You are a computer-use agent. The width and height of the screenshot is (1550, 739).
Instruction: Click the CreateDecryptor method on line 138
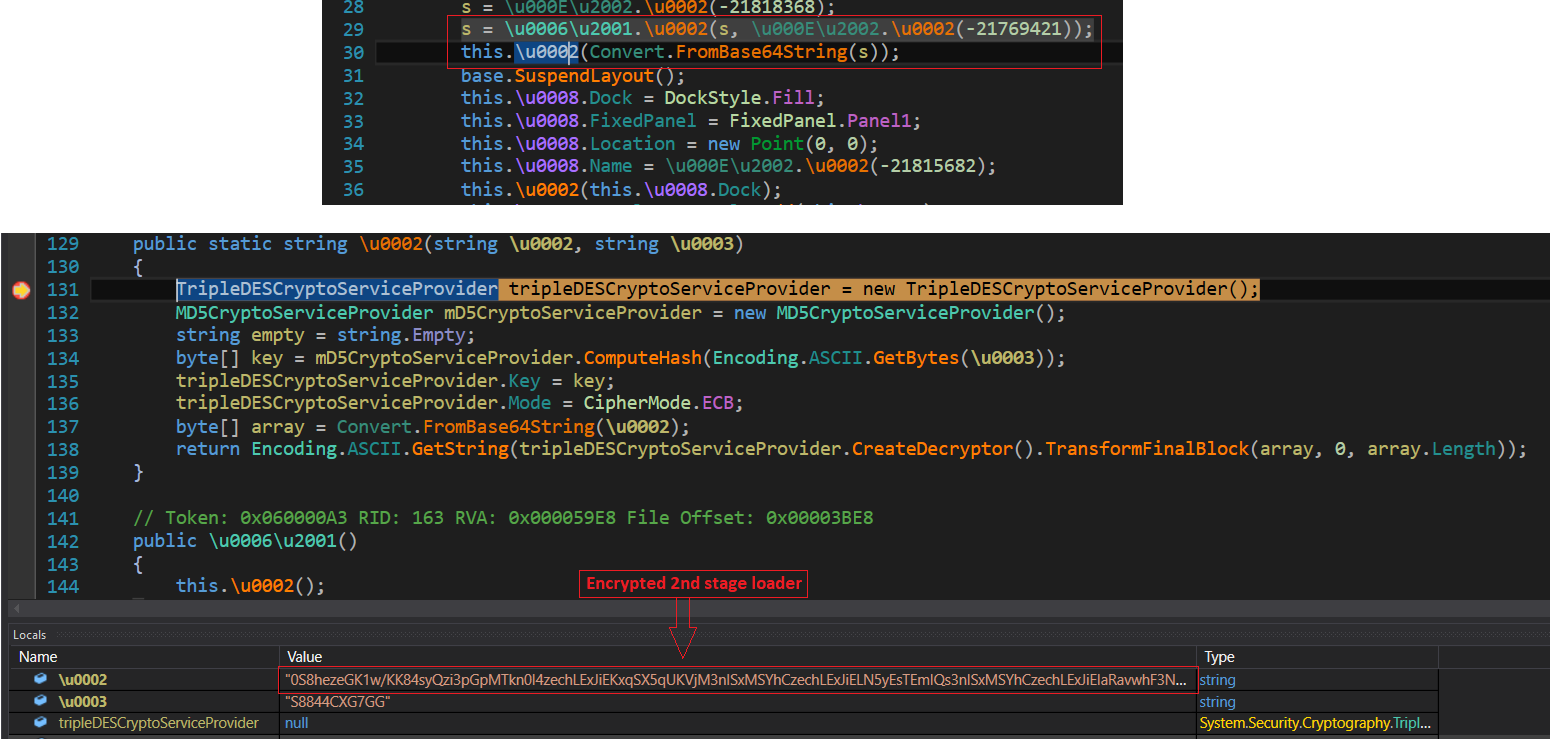932,449
